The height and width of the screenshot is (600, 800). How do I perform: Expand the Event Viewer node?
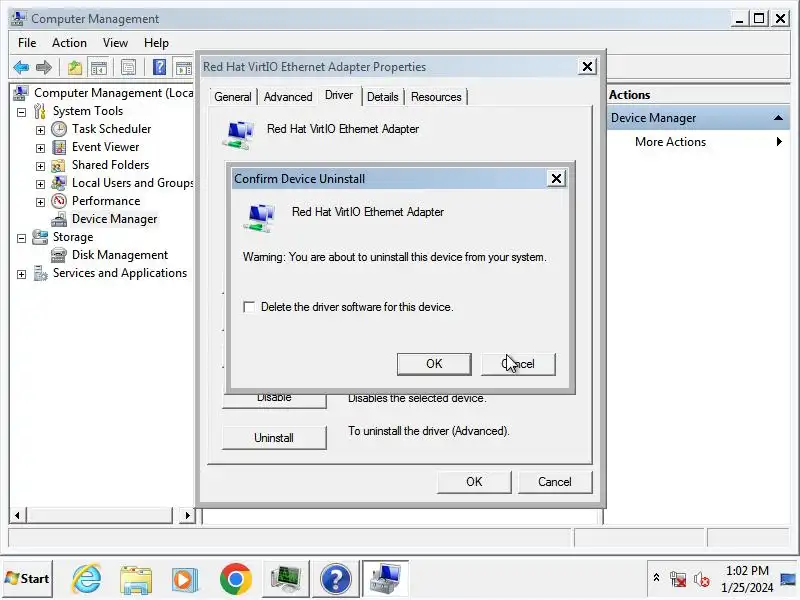pos(40,148)
